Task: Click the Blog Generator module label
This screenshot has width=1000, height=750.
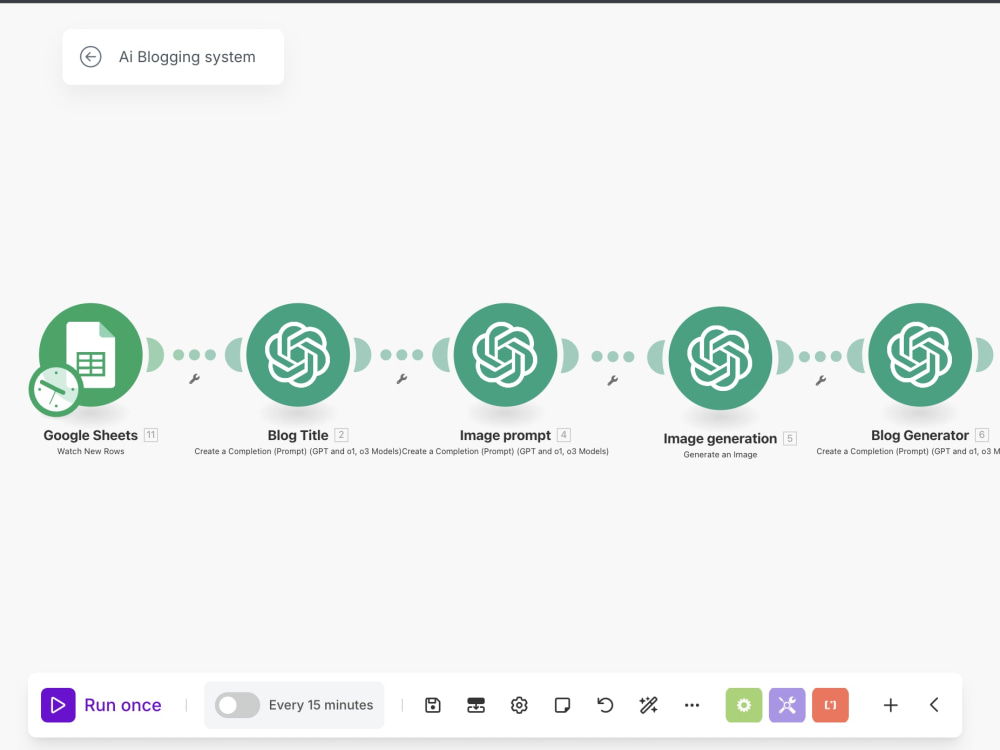Action: 920,435
